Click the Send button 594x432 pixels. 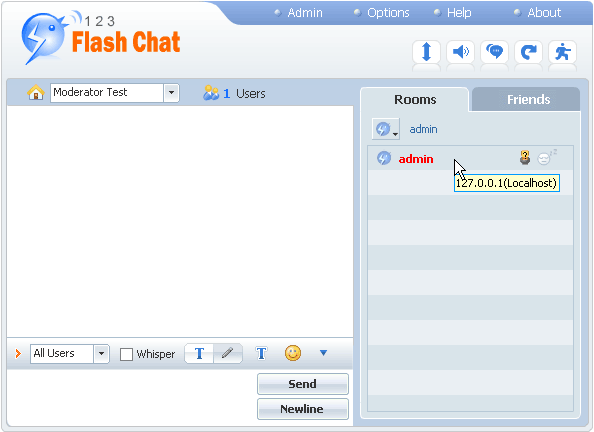(x=303, y=384)
